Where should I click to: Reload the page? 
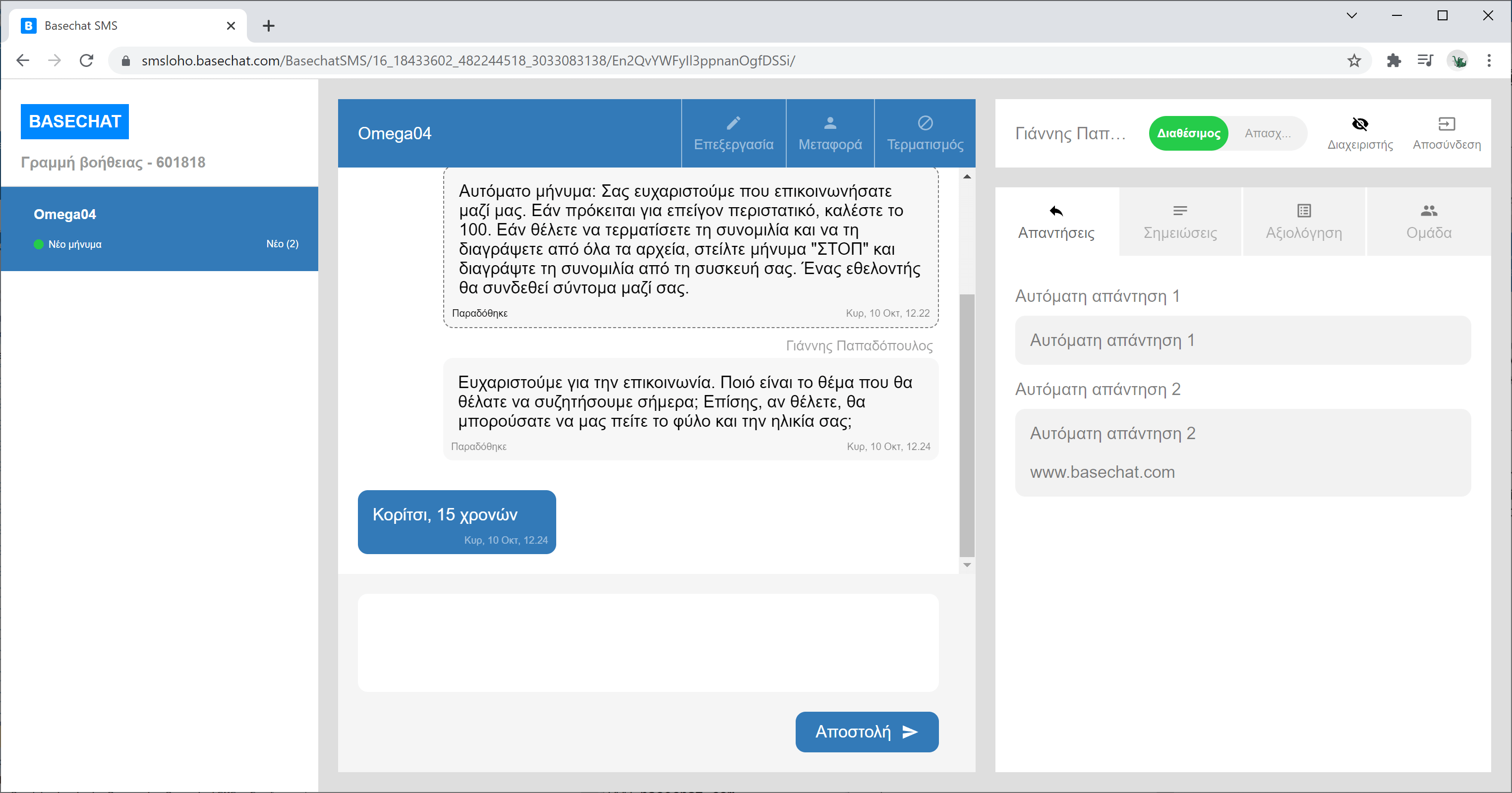[86, 60]
